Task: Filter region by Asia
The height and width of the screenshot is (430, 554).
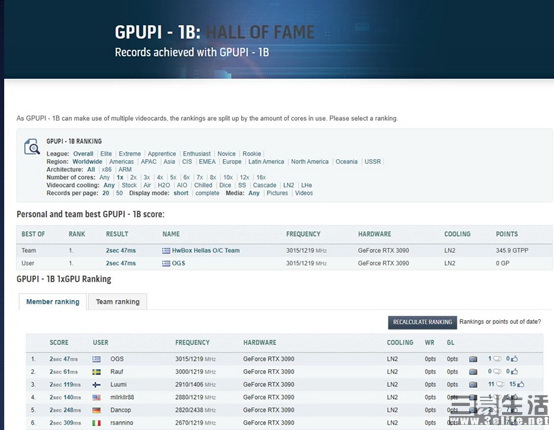Action: [x=169, y=161]
